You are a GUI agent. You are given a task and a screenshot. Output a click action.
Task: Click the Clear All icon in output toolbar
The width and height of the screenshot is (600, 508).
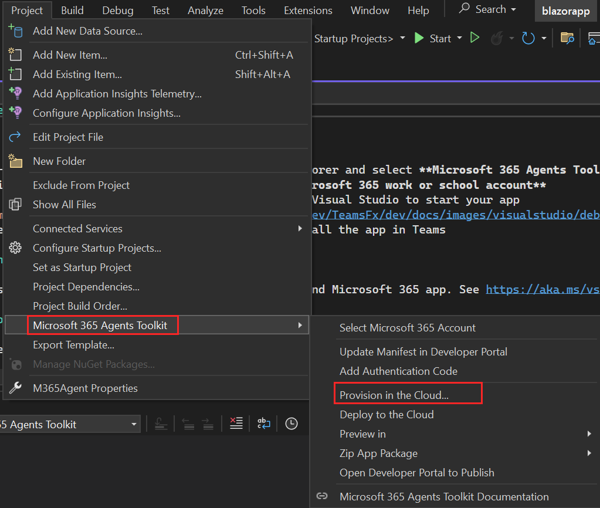pyautogui.click(x=236, y=424)
